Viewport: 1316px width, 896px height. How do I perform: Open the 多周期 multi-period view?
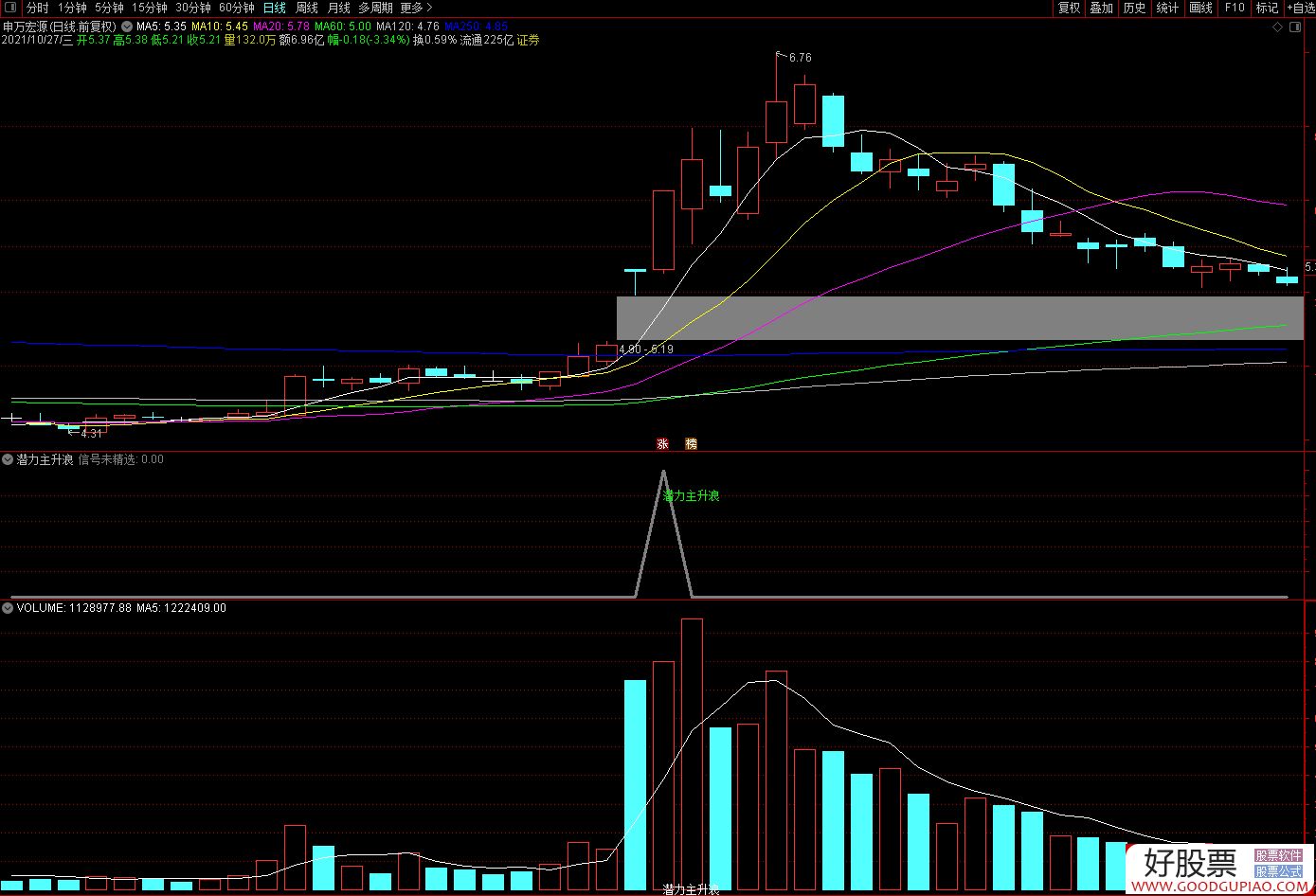coord(375,8)
